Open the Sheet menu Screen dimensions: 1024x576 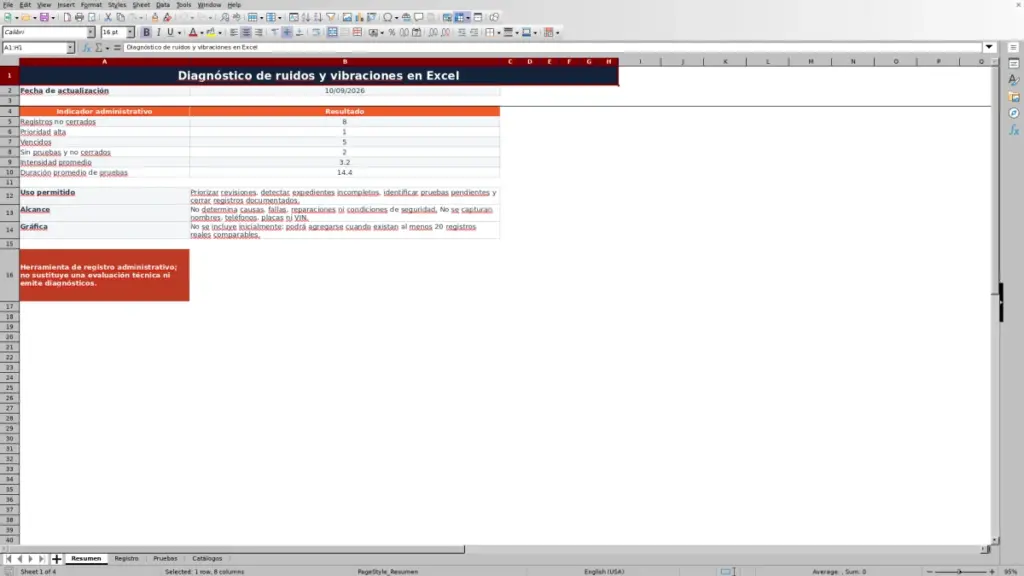pos(141,5)
